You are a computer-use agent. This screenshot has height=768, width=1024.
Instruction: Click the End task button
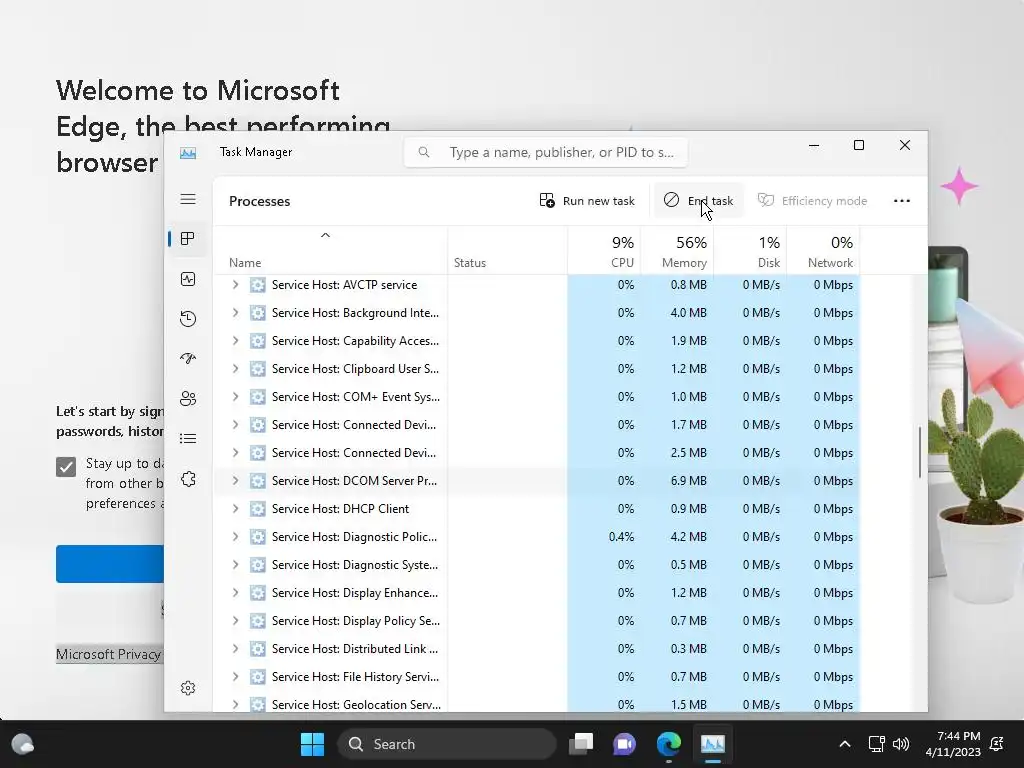(698, 201)
